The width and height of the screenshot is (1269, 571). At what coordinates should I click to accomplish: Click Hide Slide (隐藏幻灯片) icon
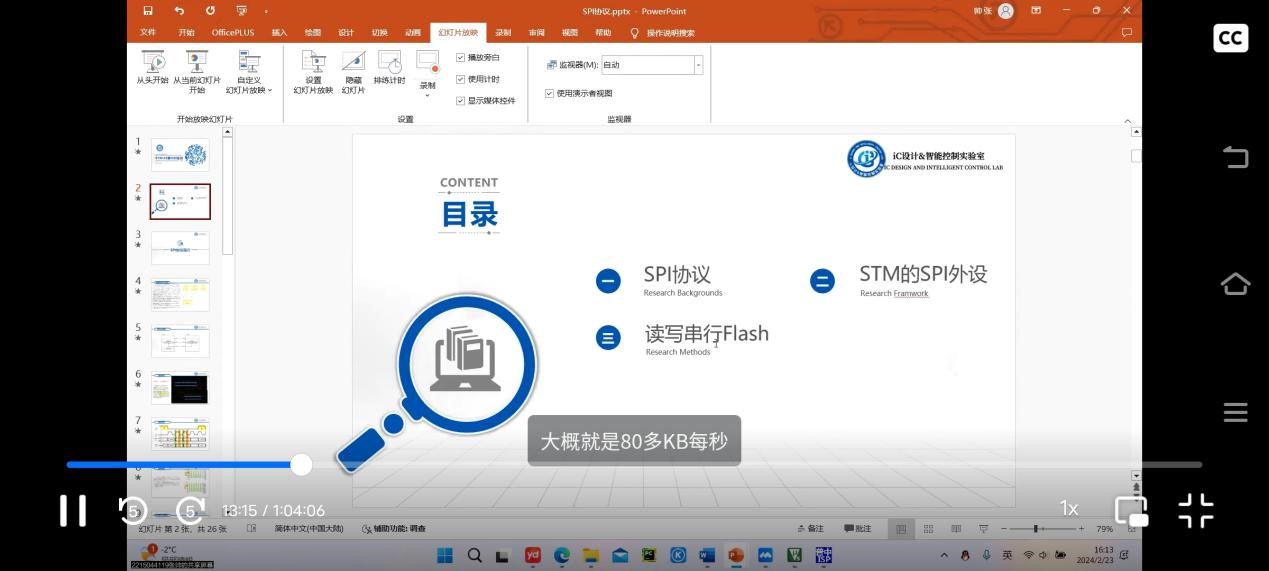353,63
